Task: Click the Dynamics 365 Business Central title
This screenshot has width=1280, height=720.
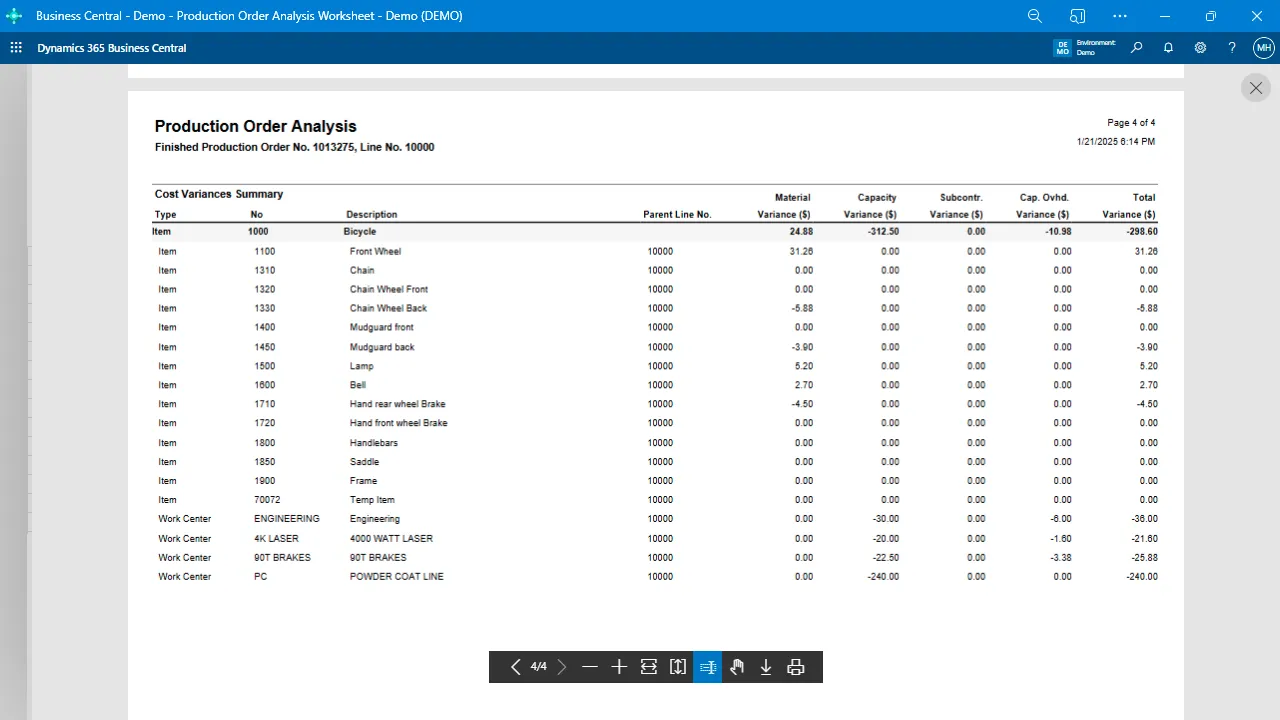Action: (112, 48)
